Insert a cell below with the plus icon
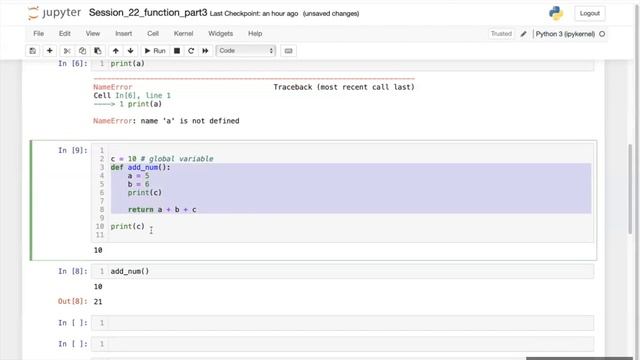This screenshot has width=640, height=360. [49, 51]
